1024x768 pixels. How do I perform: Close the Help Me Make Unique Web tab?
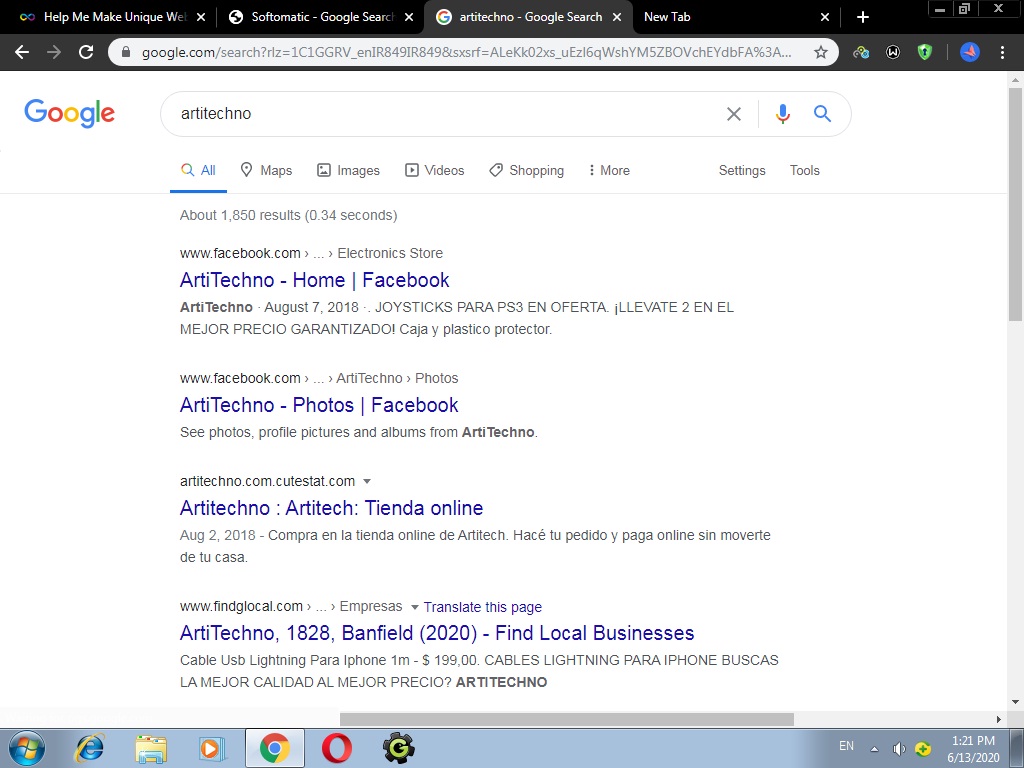click(x=201, y=17)
